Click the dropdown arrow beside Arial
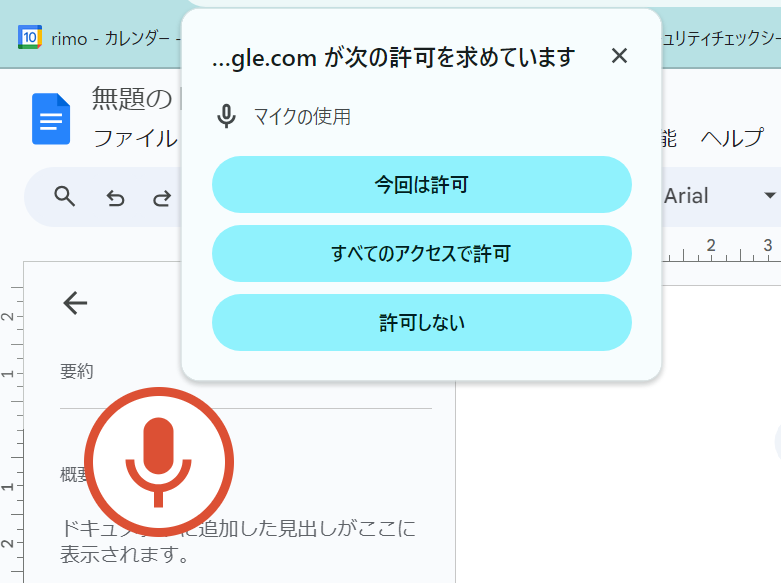Screen dimensions: 781x583 pyautogui.click(x=769, y=196)
